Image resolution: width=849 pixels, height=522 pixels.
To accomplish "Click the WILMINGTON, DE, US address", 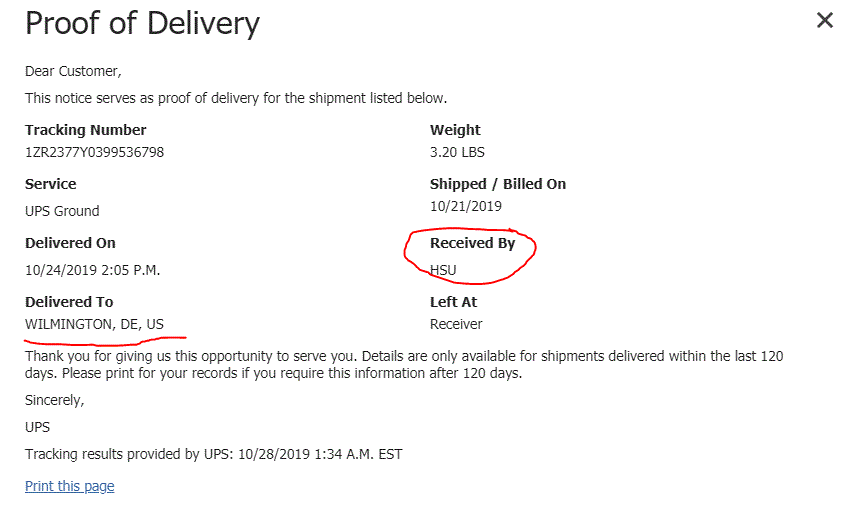I will click(x=94, y=324).
